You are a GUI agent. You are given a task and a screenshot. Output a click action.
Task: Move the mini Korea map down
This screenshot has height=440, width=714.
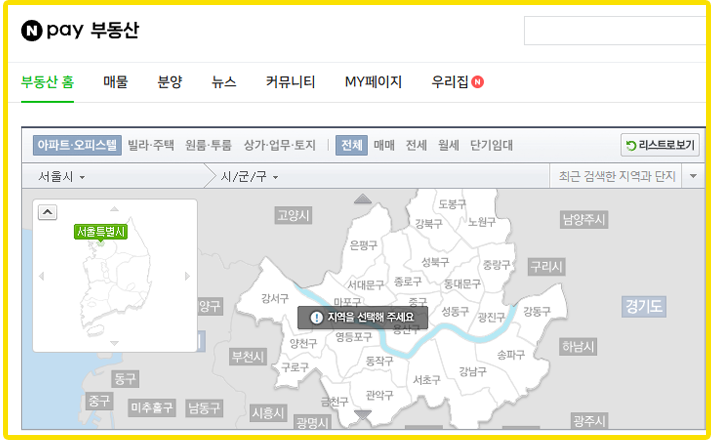pyautogui.click(x=114, y=343)
